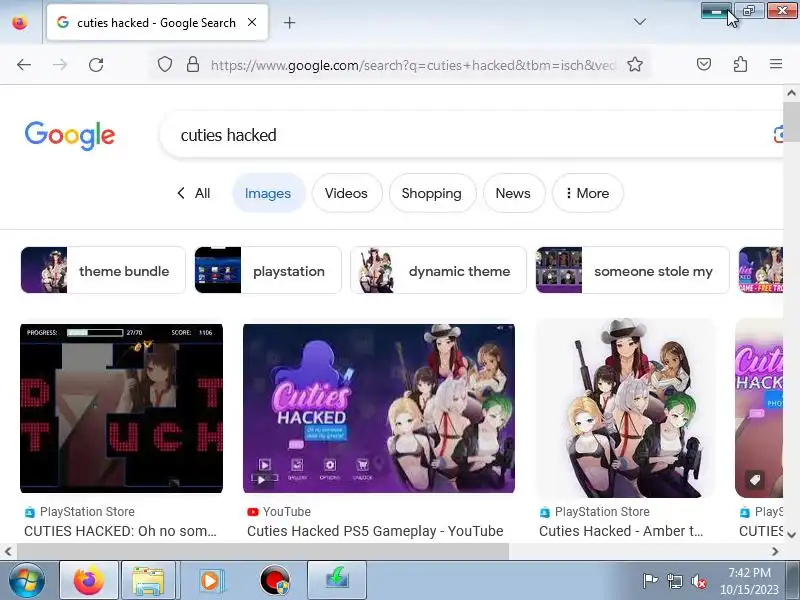Open Firefox application hamburger menu
Screen dimensions: 800x600
pyautogui.click(x=776, y=64)
